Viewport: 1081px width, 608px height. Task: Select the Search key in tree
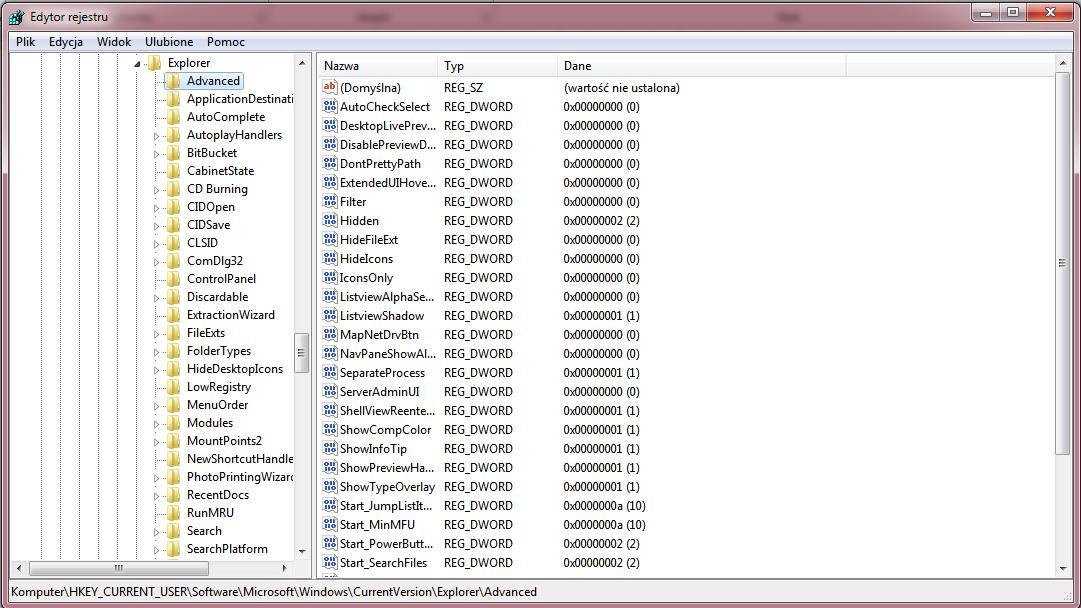(204, 530)
